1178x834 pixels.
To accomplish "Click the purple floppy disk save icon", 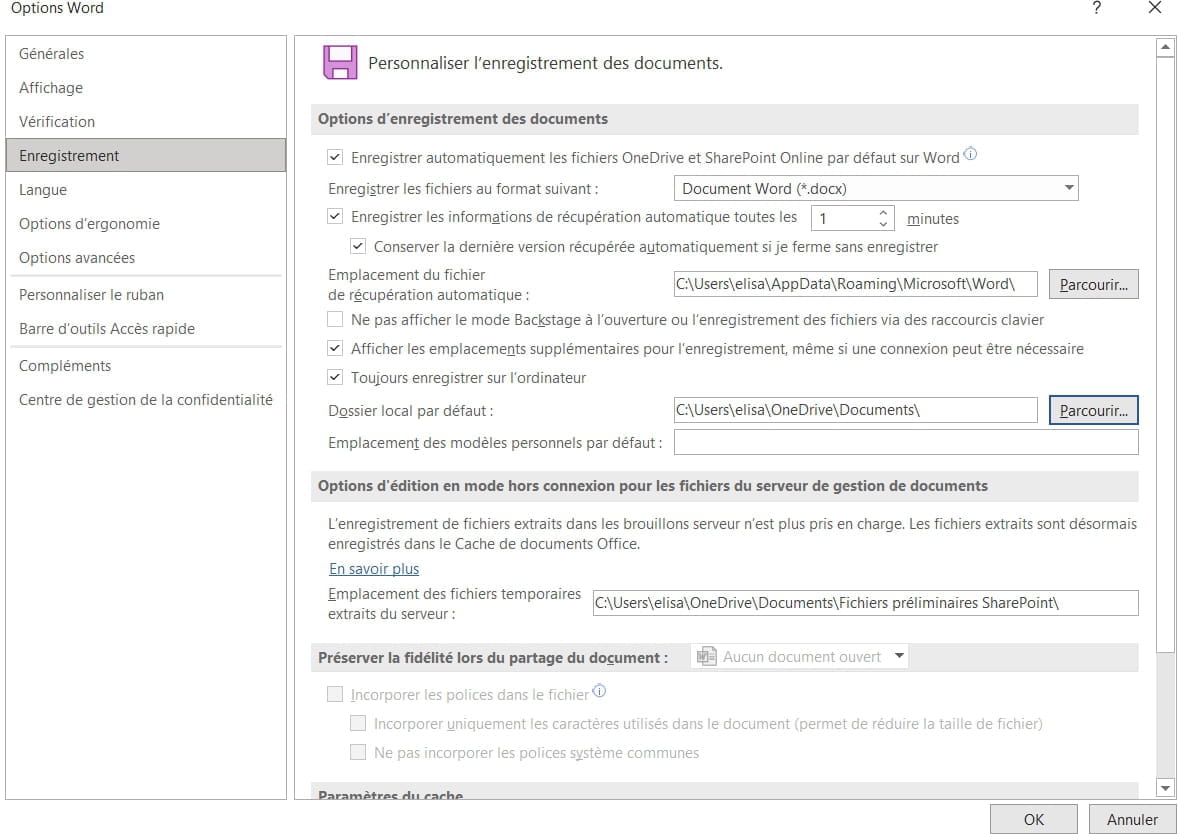I will (340, 62).
